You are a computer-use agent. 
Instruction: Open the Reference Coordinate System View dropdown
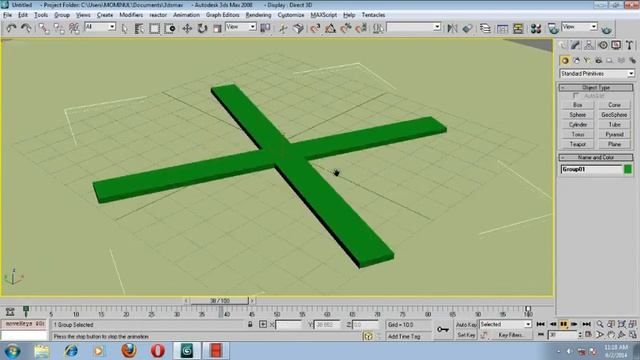point(241,27)
